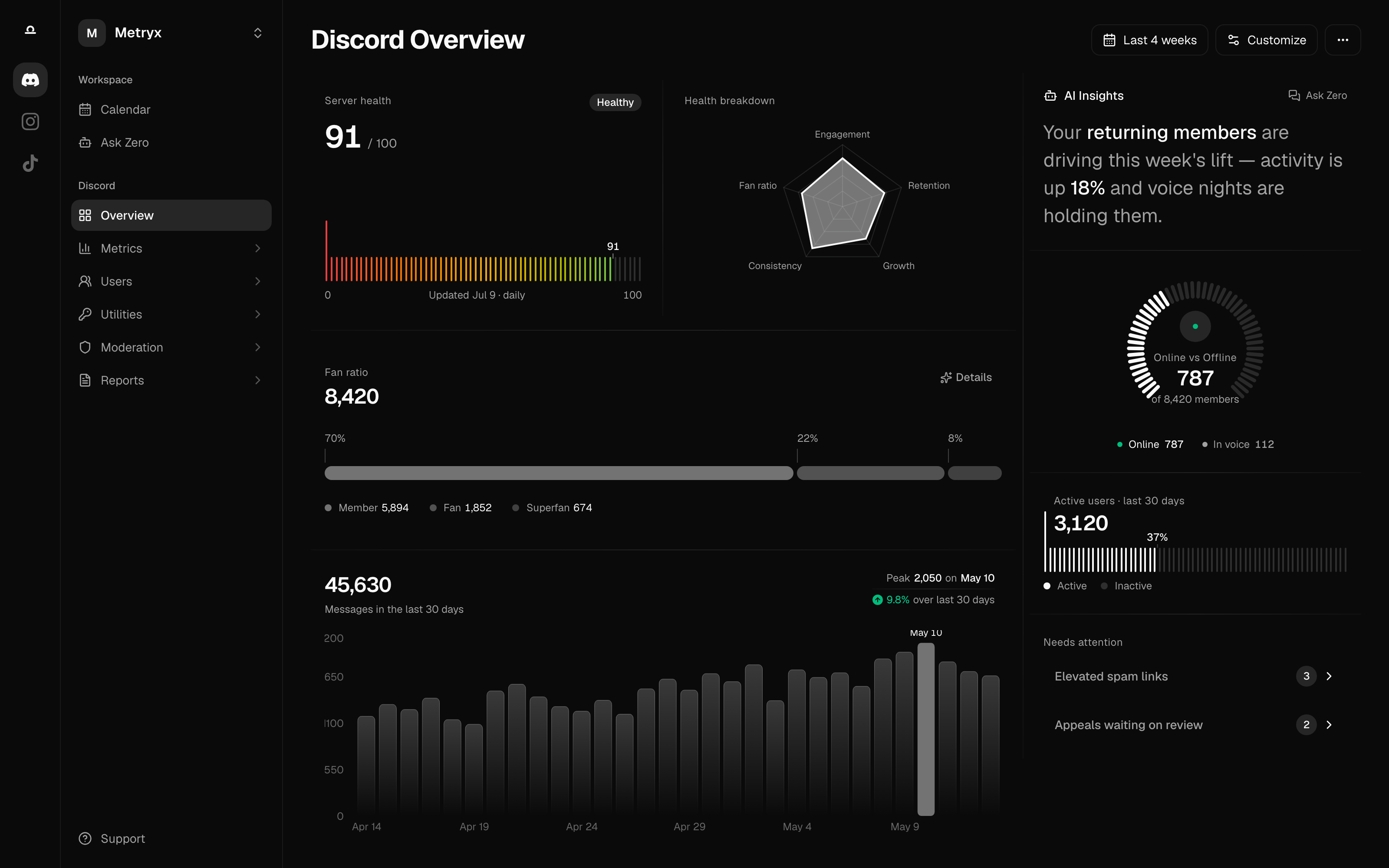Select the Overview menu item
The height and width of the screenshot is (868, 1389).
(x=171, y=215)
